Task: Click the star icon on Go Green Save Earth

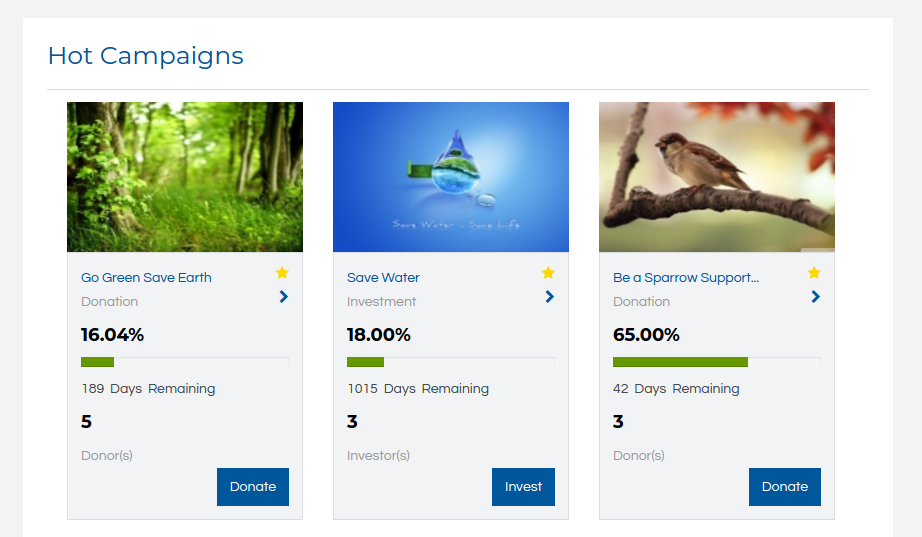Action: [282, 272]
